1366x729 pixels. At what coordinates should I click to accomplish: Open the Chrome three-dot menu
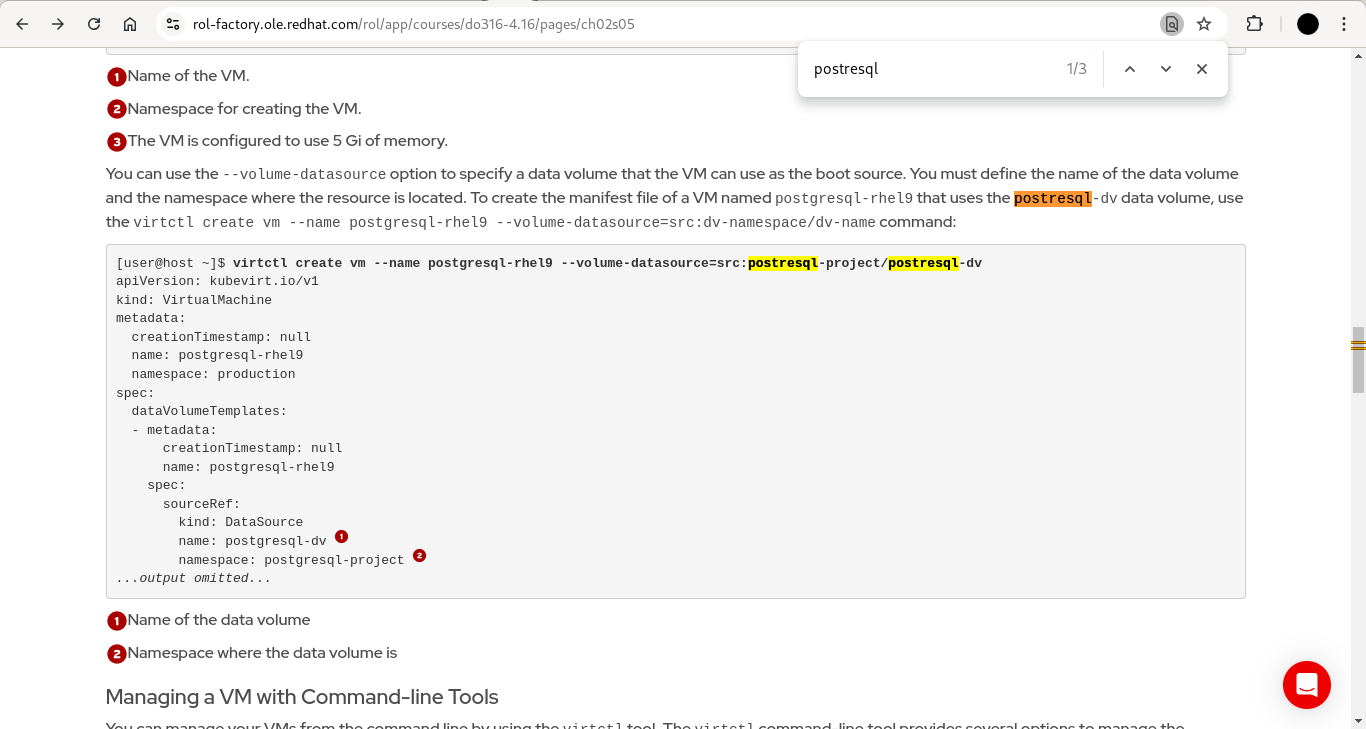coord(1344,24)
